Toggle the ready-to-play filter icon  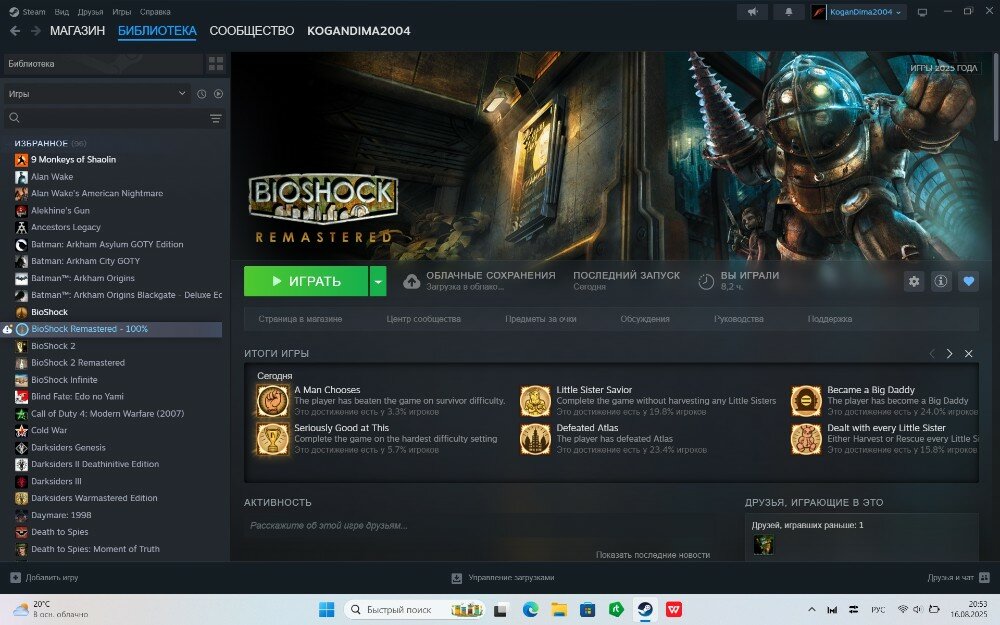tap(218, 94)
